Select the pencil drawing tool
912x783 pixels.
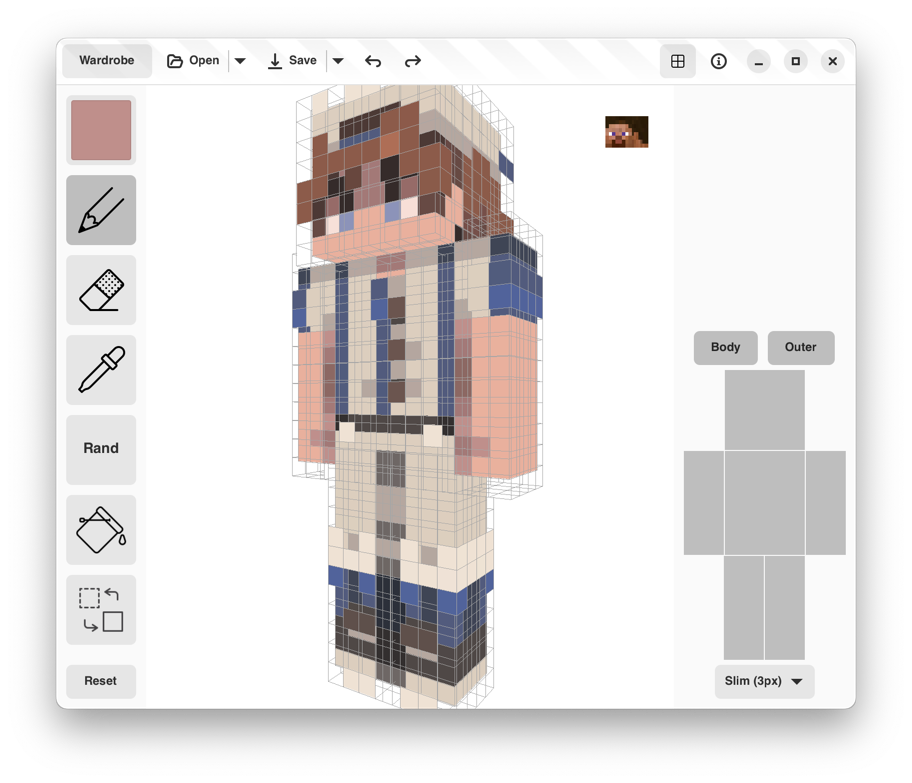click(x=101, y=210)
